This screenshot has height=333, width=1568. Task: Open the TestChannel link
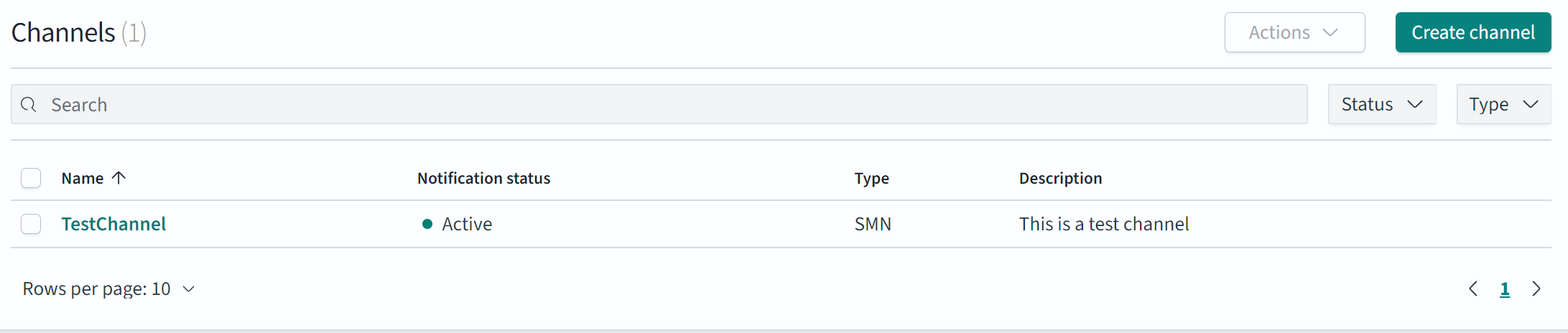tap(113, 224)
